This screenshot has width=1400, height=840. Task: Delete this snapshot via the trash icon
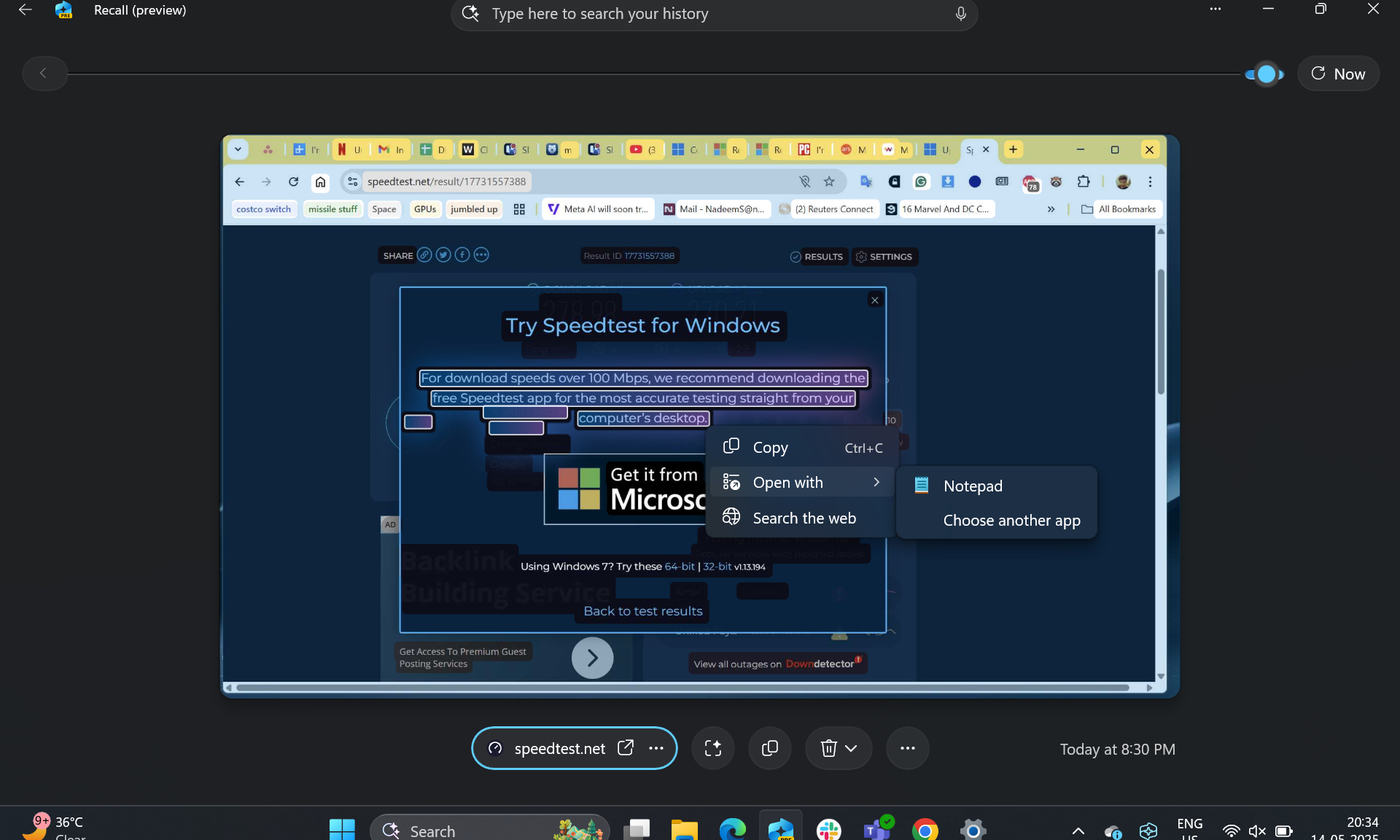coord(829,748)
